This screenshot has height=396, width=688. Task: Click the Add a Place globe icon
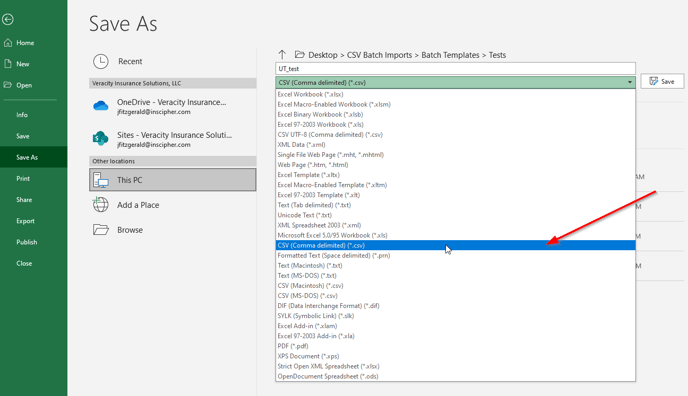tap(101, 205)
